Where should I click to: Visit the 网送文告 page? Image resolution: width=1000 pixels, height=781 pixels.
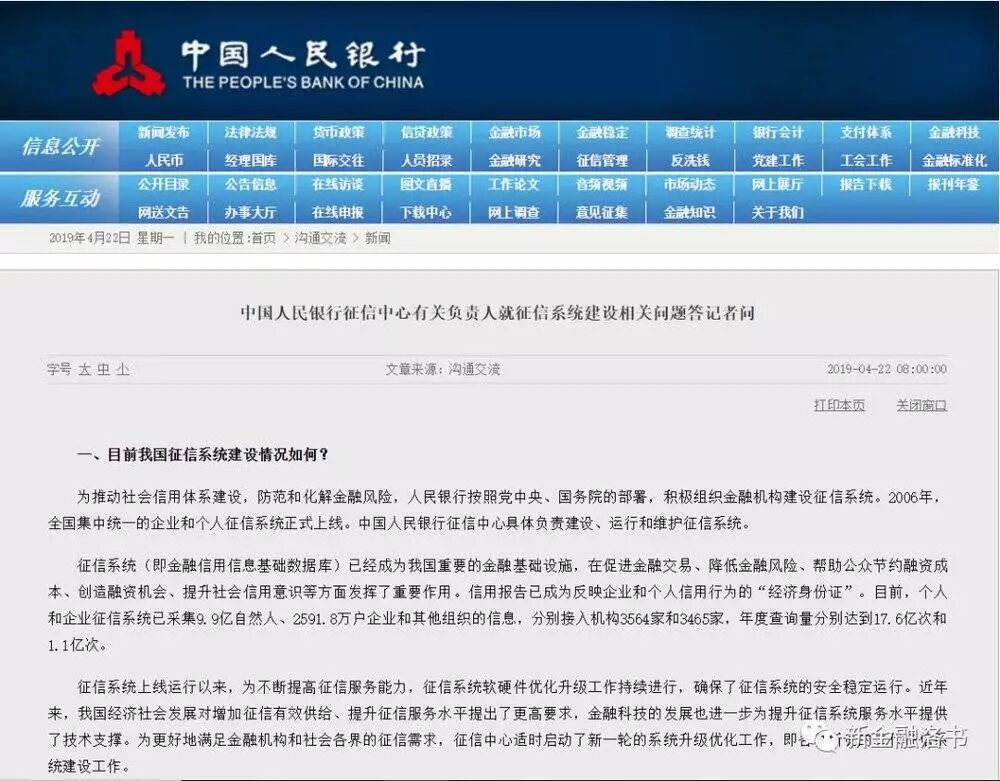[x=163, y=212]
